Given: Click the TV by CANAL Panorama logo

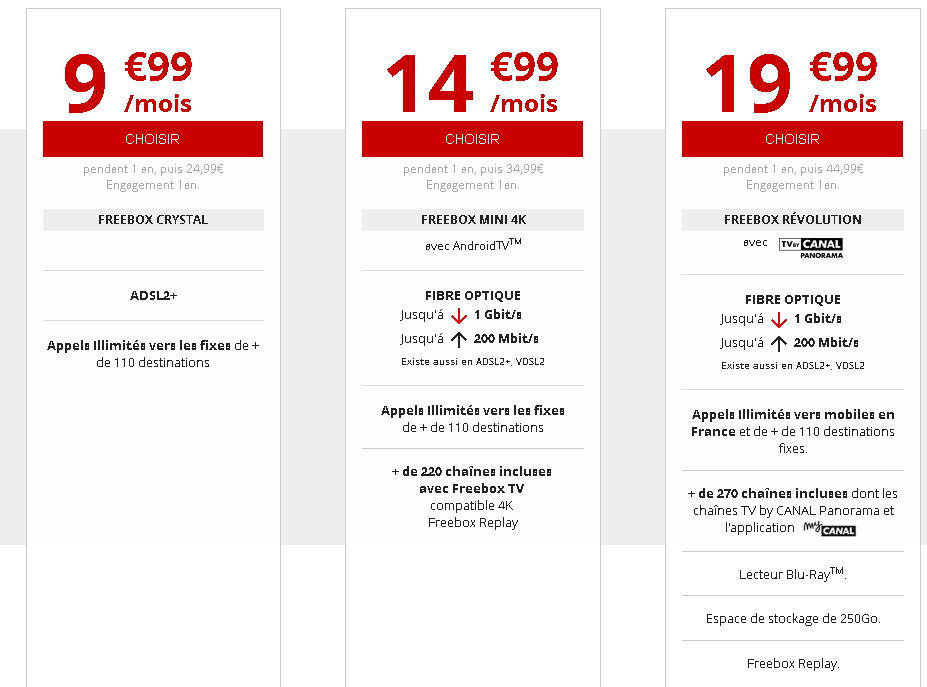Looking at the screenshot, I should pos(810,247).
